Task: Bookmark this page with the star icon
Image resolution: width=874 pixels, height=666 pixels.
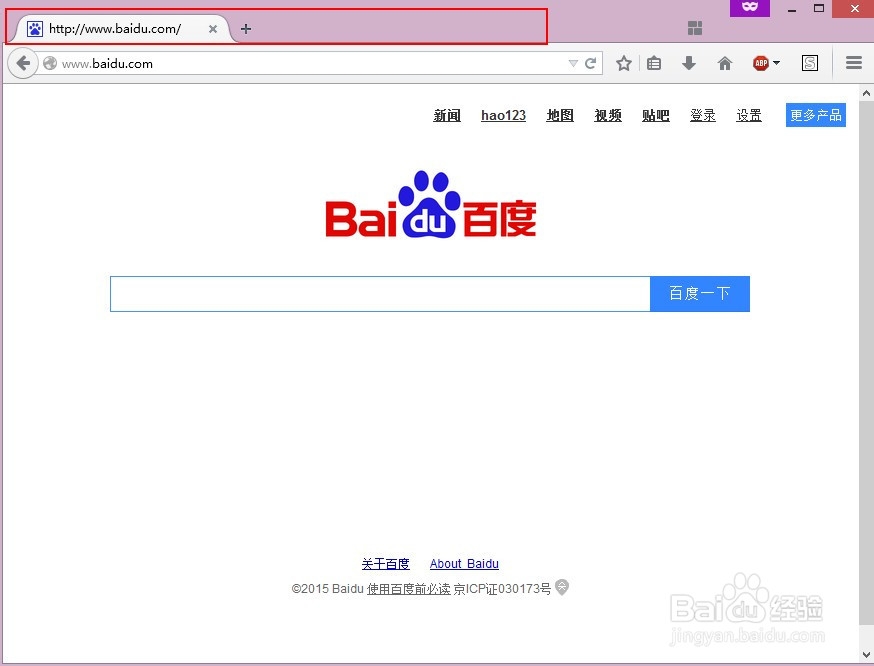Action: point(624,63)
